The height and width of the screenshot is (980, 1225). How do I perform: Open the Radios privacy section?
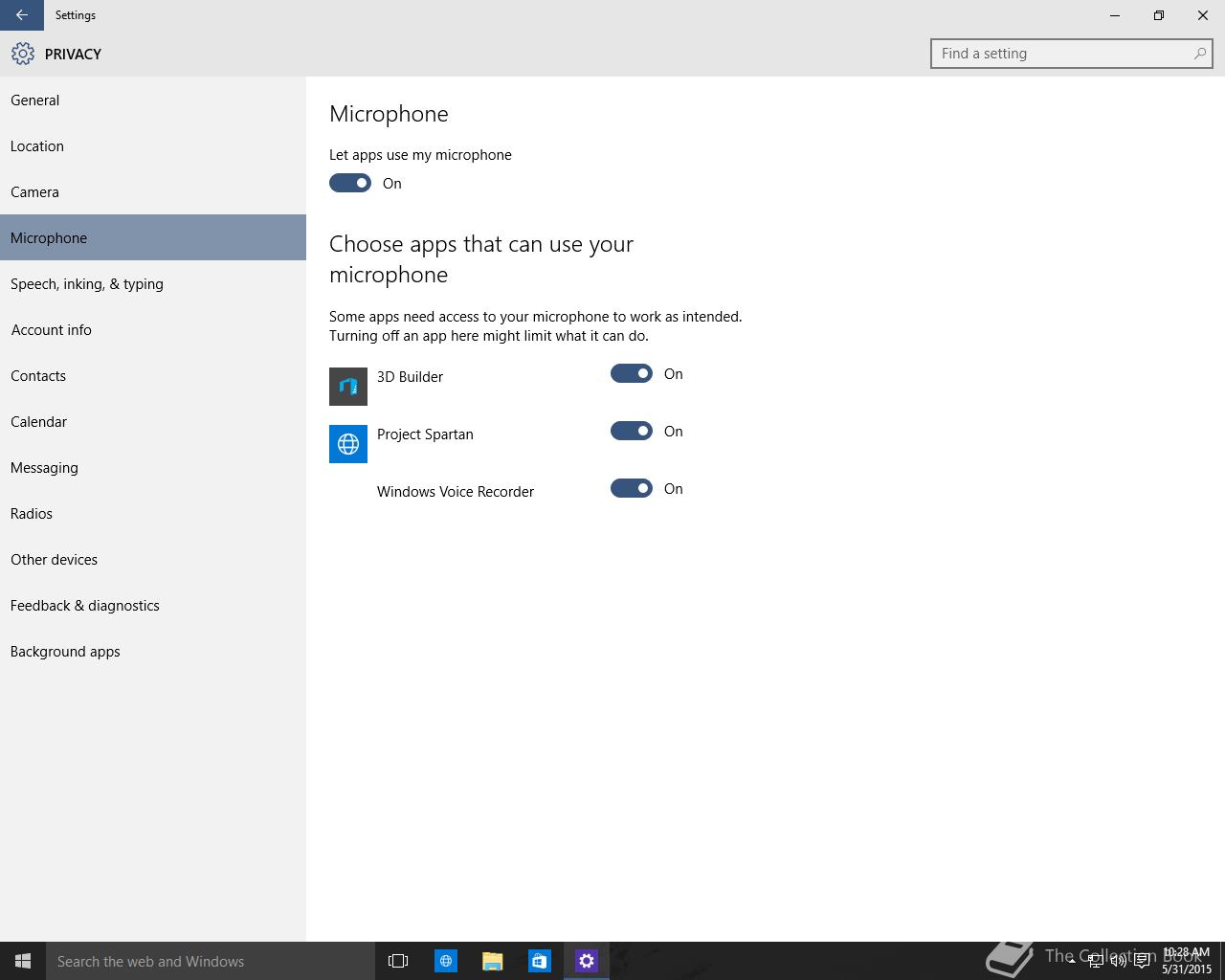[x=153, y=513]
